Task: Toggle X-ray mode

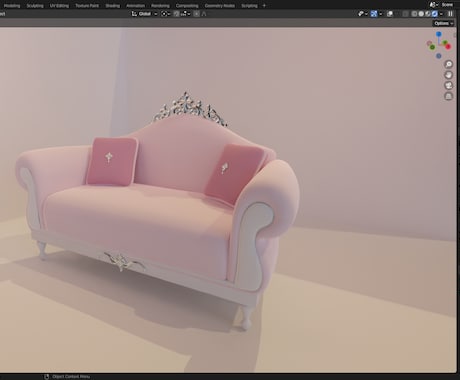Action: [x=405, y=14]
